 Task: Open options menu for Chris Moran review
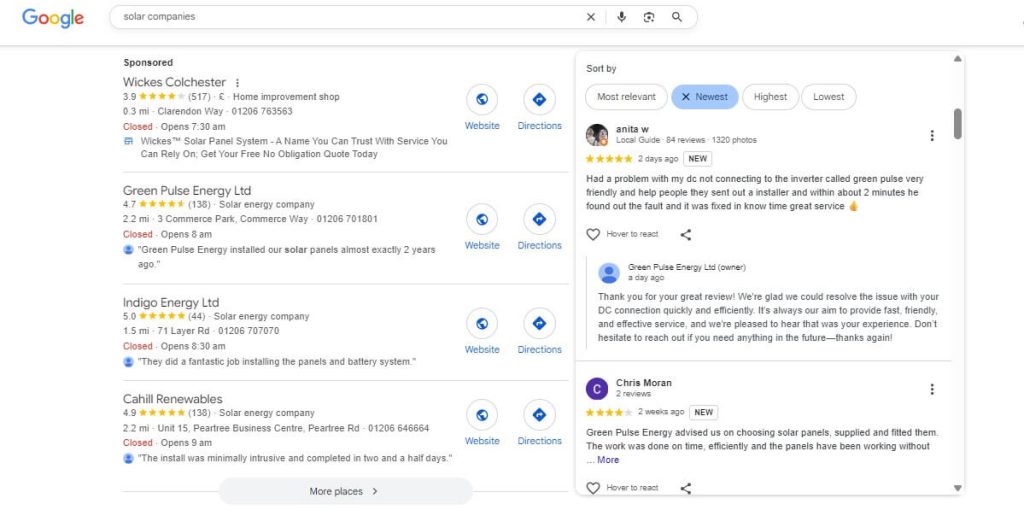[932, 389]
